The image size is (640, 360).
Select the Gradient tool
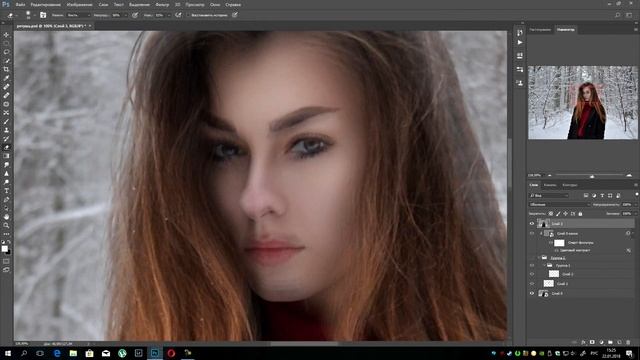click(x=6, y=156)
